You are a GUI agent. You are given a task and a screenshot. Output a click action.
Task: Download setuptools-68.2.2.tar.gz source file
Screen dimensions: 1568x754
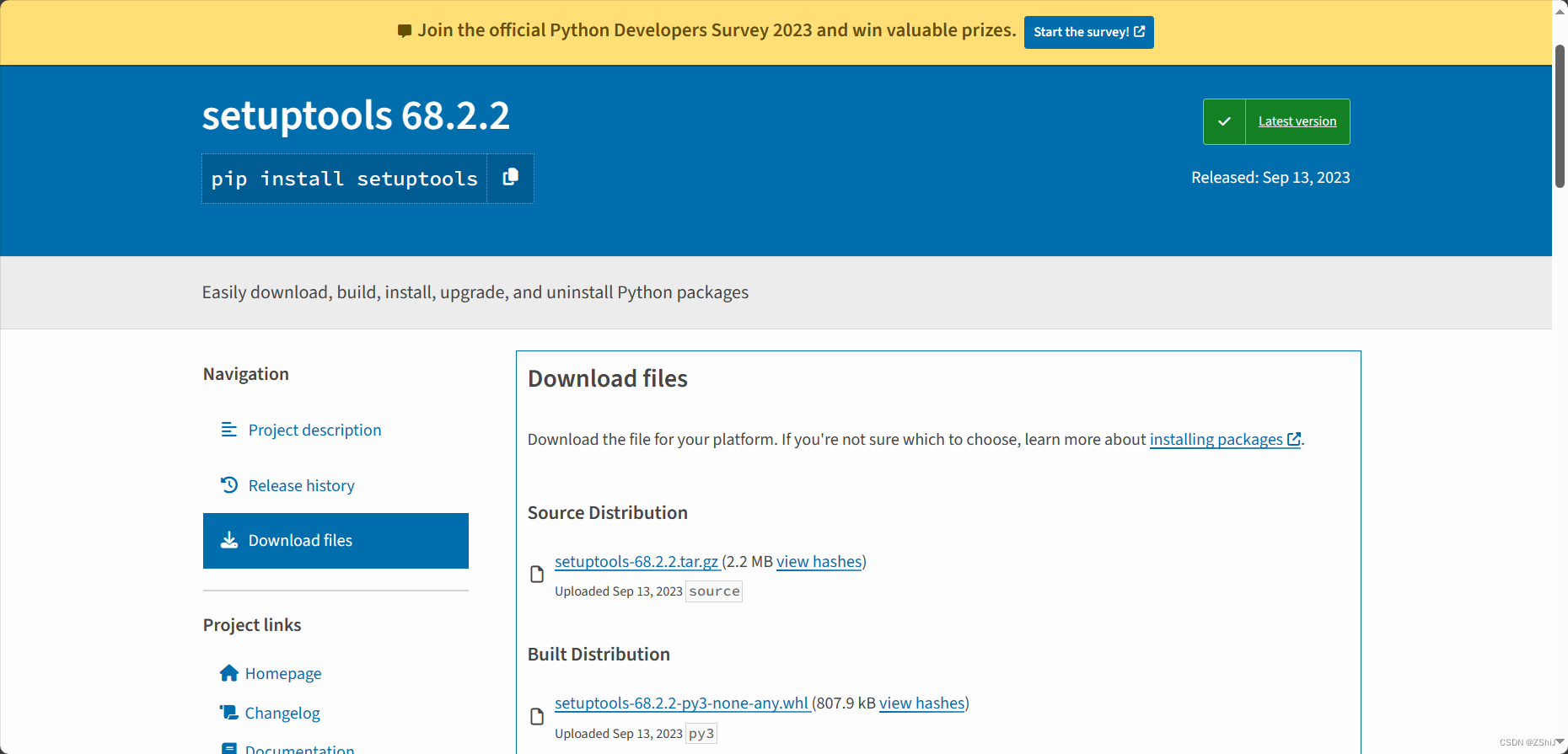(636, 561)
